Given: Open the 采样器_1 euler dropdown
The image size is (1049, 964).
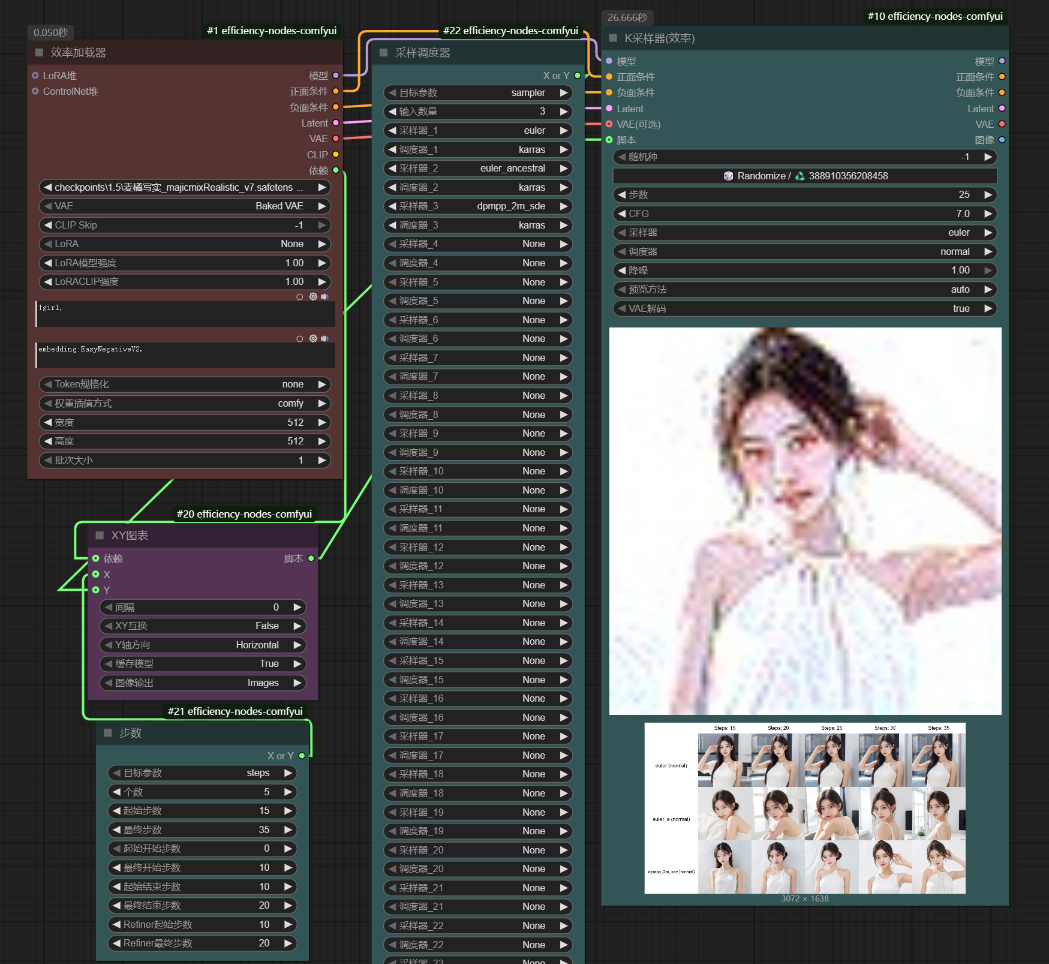Looking at the screenshot, I should [x=478, y=128].
